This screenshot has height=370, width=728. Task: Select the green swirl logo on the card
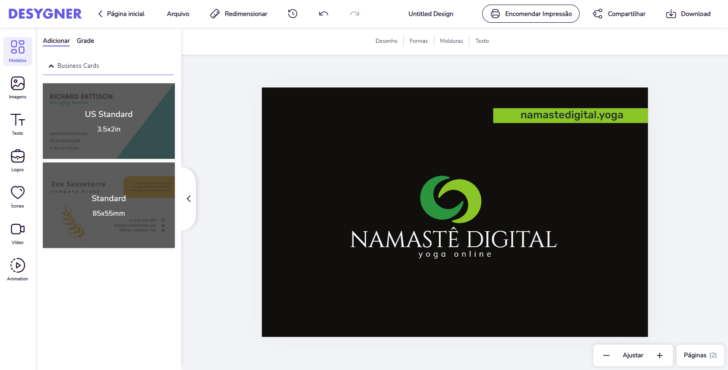[x=451, y=199]
